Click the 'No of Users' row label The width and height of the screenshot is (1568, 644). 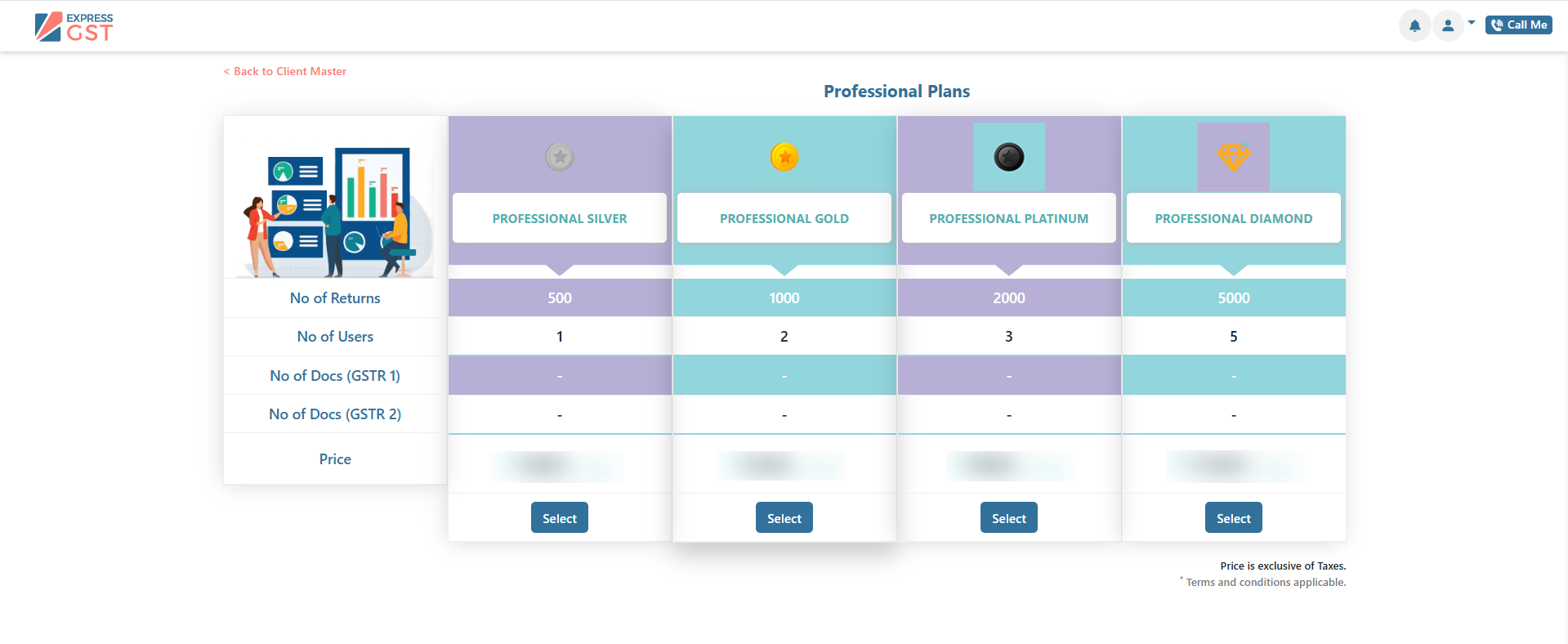(335, 337)
